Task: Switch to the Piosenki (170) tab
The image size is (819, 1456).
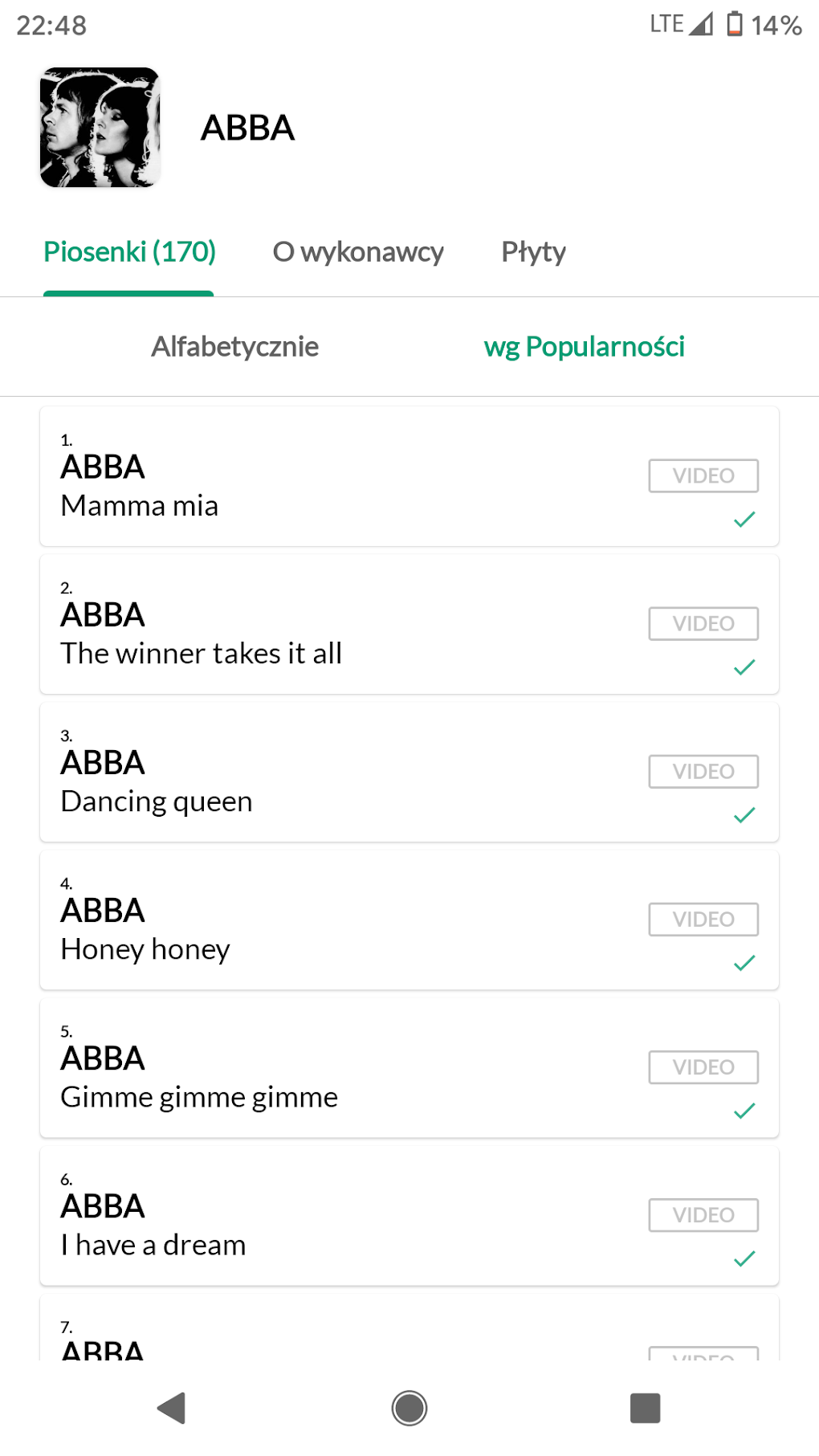Action: coord(129,252)
